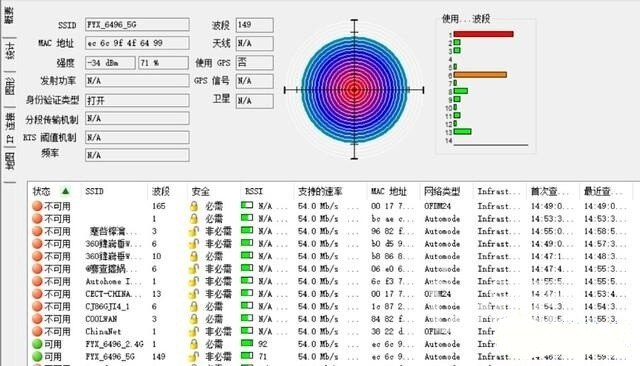This screenshot has width=640, height=366.
Task: Click the closed lock icon in the channel 10 row
Action: [x=194, y=256]
